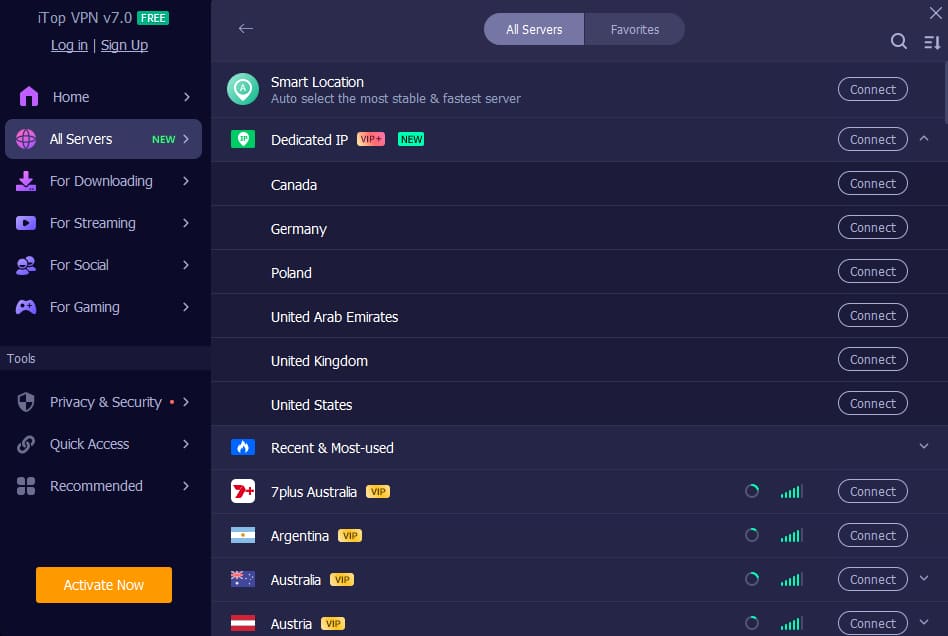The height and width of the screenshot is (636, 948).
Task: Refresh ping for 7plus Australia server
Action: tap(752, 491)
